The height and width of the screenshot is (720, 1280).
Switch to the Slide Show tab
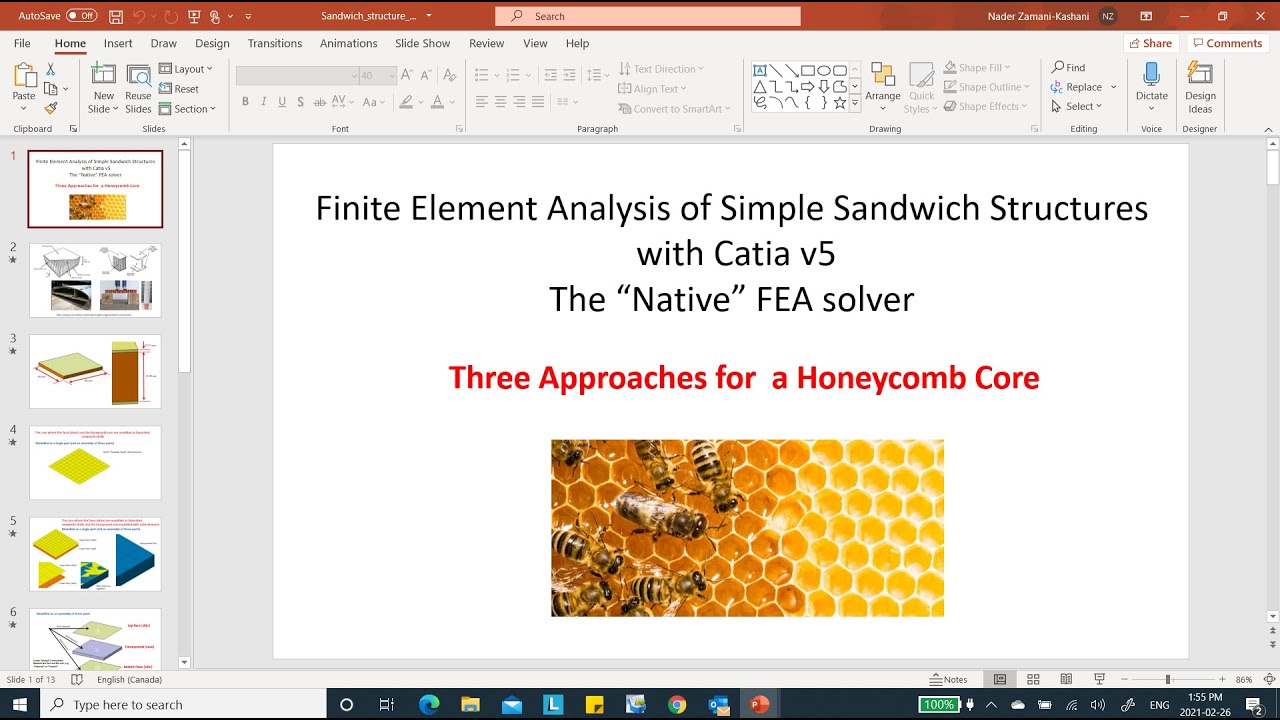point(422,43)
